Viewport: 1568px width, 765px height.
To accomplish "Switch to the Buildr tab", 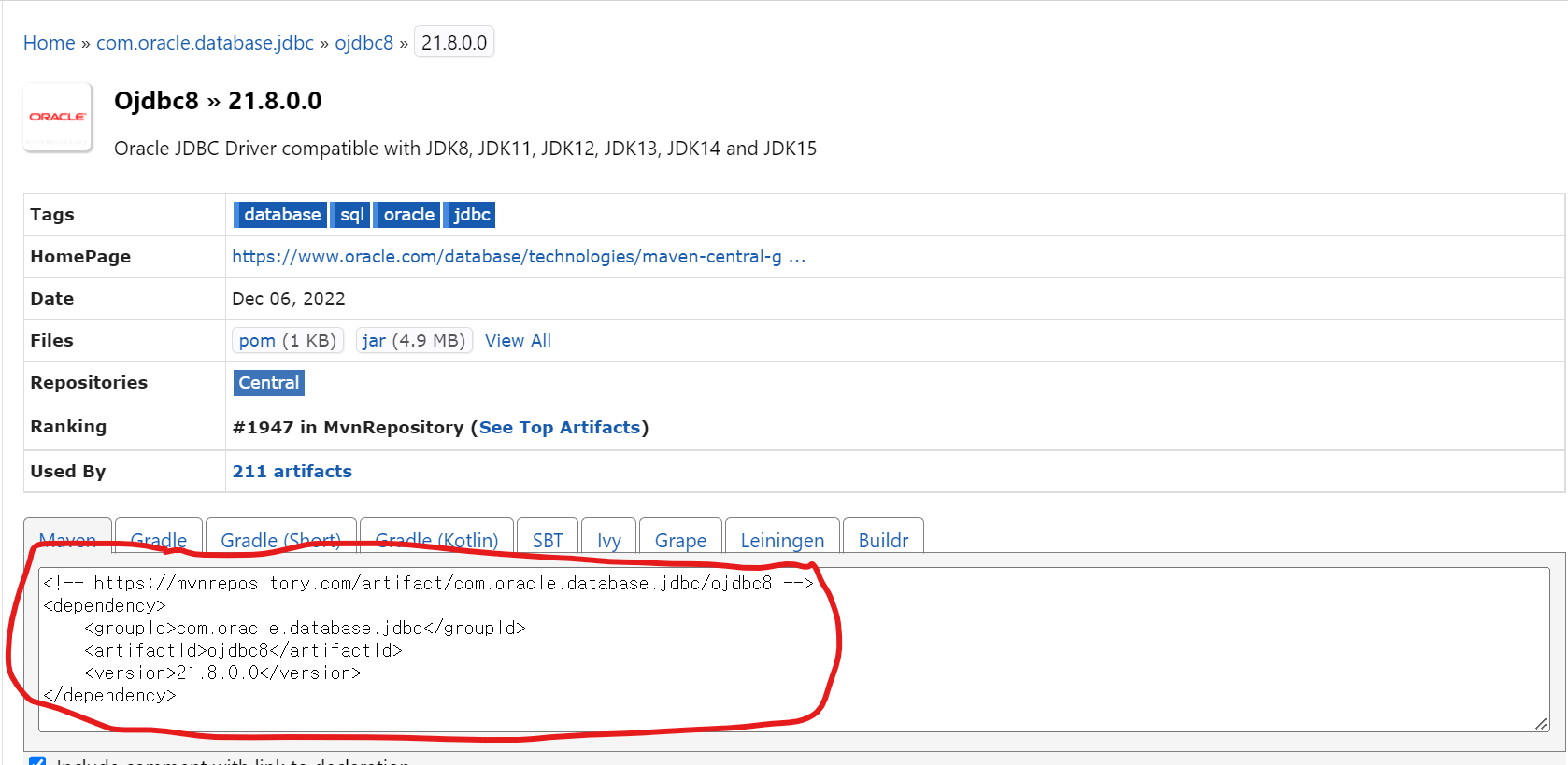I will pyautogui.click(x=883, y=536).
